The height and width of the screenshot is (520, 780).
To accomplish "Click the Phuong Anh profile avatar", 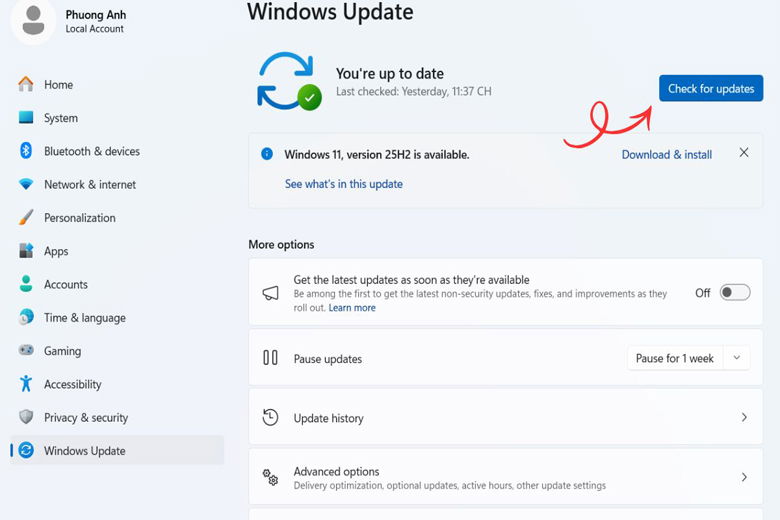I will click(33, 21).
